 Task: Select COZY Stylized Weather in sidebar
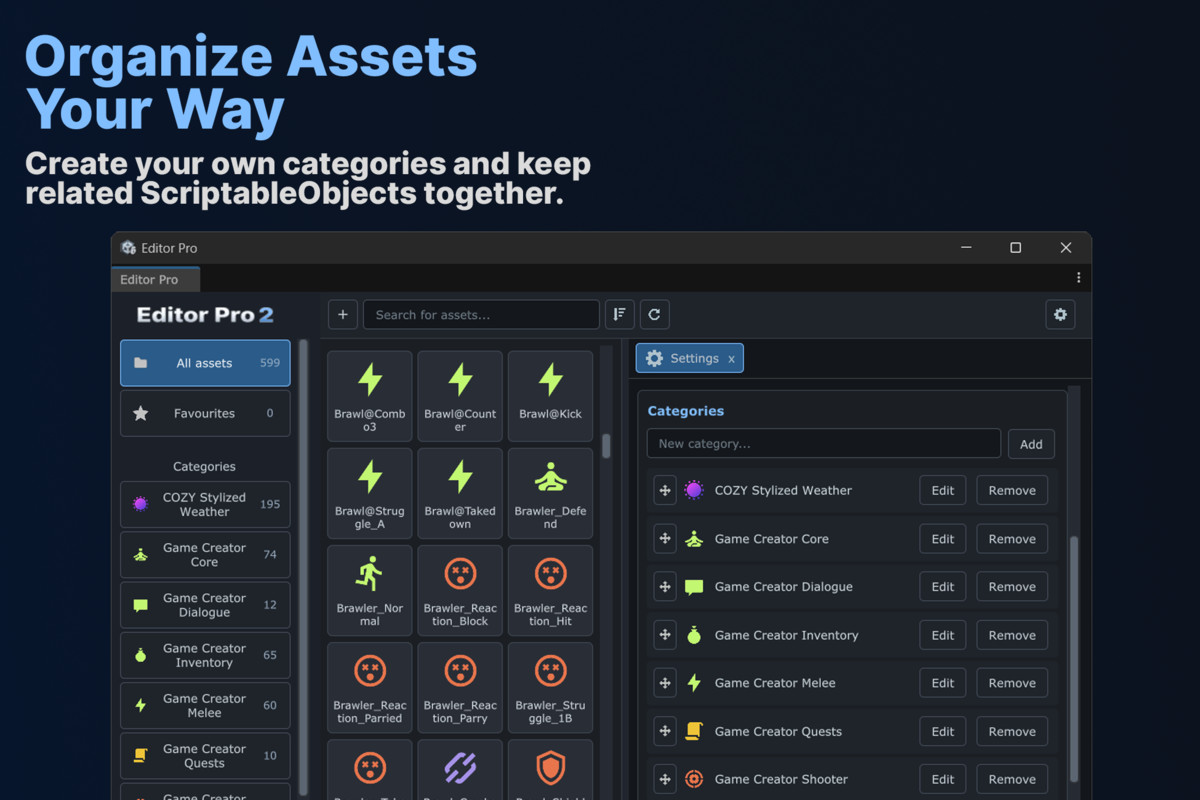coord(205,504)
